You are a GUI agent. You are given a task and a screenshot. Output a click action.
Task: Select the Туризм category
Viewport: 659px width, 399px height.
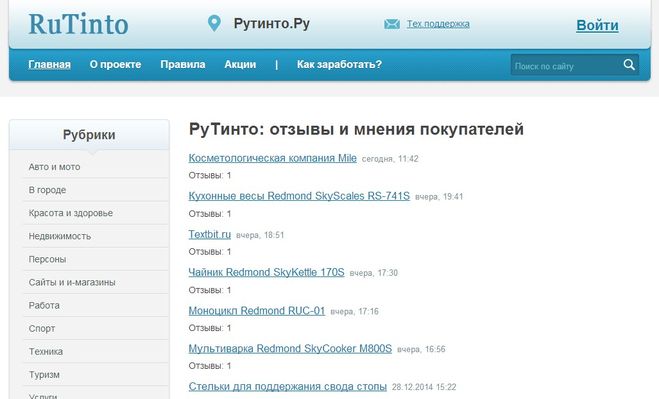pyautogui.click(x=44, y=375)
